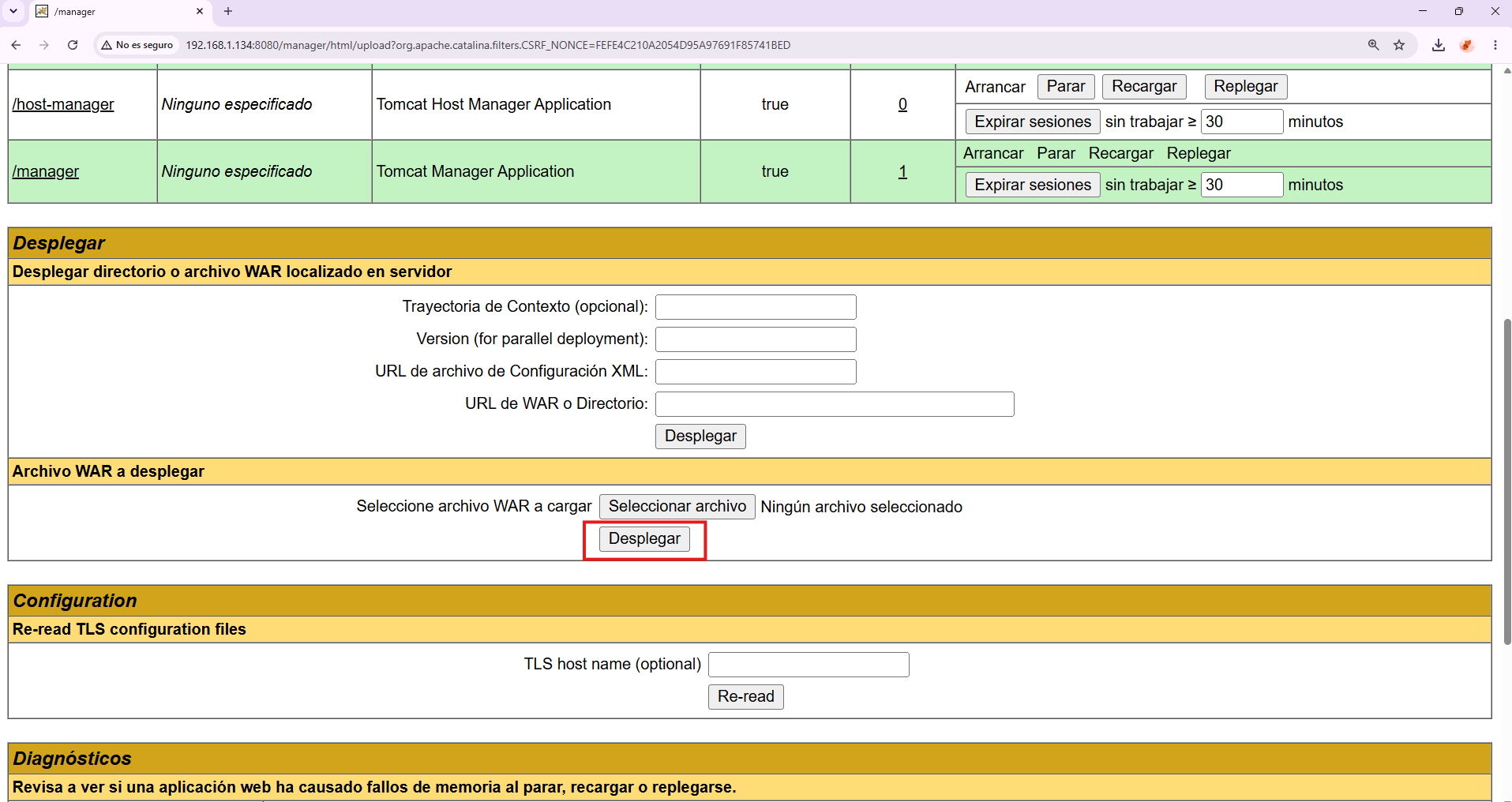Click the zoom magnifier icon in address bar
This screenshot has width=1512, height=802.
tap(1374, 45)
